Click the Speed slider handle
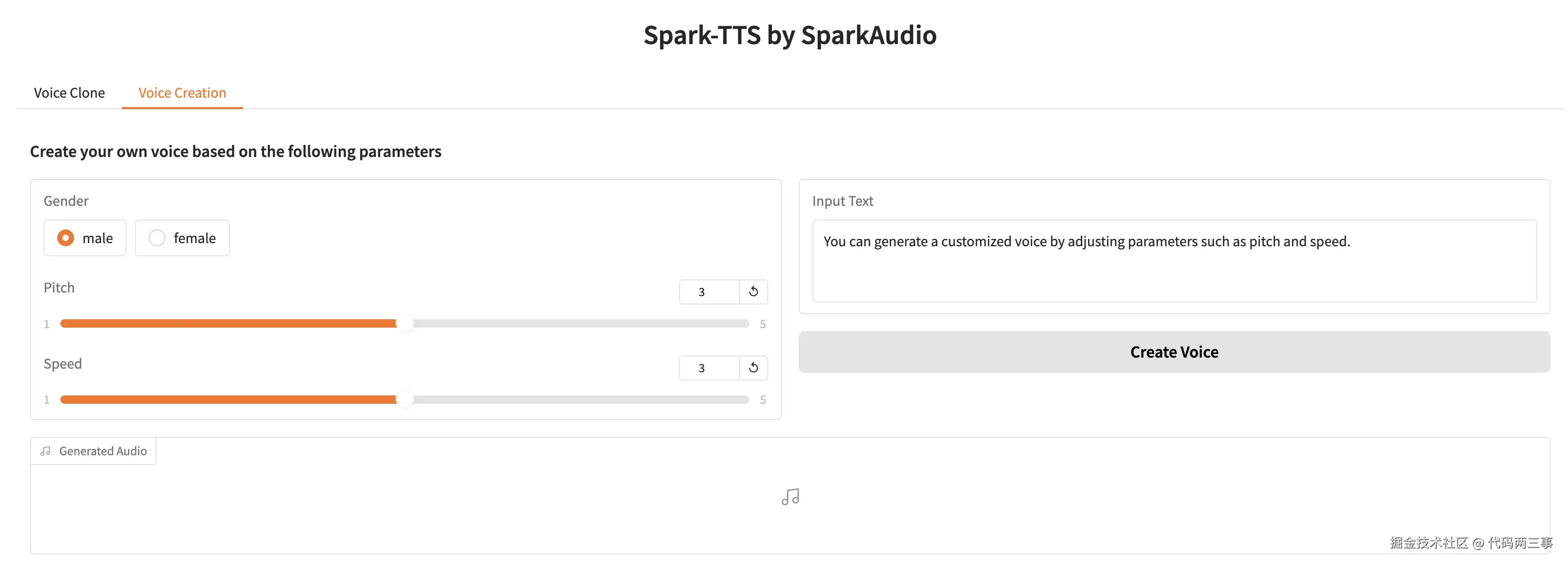 (404, 400)
